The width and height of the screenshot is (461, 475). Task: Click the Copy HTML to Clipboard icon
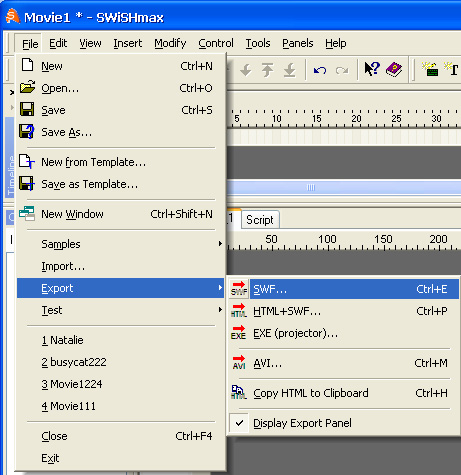pyautogui.click(x=239, y=392)
